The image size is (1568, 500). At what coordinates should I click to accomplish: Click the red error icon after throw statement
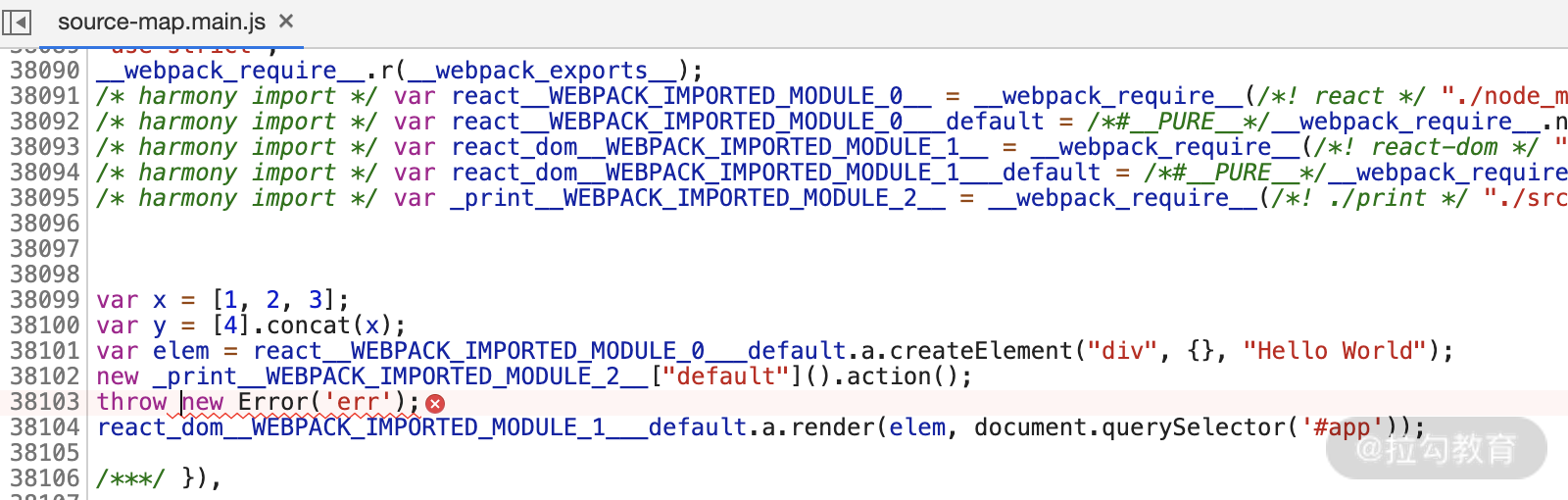click(x=435, y=403)
